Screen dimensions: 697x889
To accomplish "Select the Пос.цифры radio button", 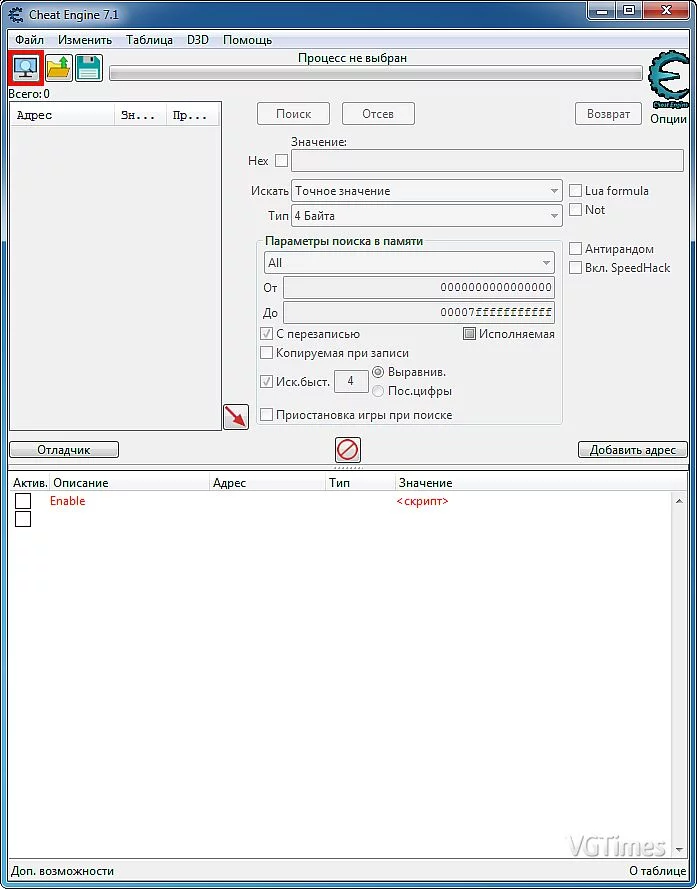I will click(x=378, y=391).
